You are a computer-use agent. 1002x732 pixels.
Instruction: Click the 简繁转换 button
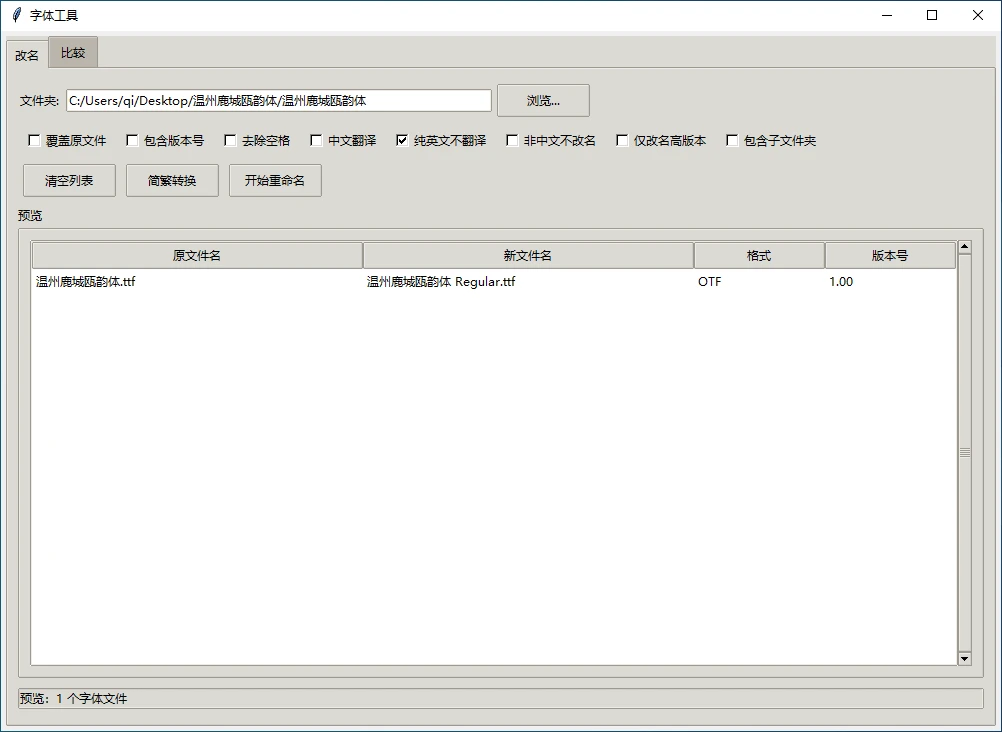(x=171, y=180)
